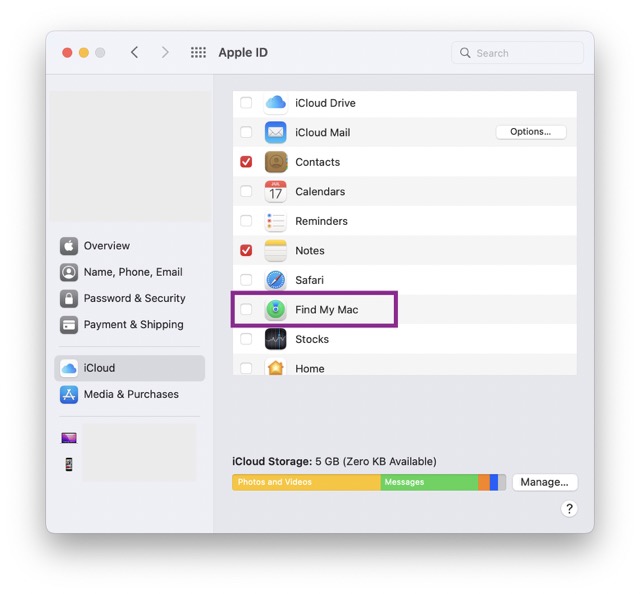
Task: Click the iCloud Mail envelope icon
Action: (275, 132)
